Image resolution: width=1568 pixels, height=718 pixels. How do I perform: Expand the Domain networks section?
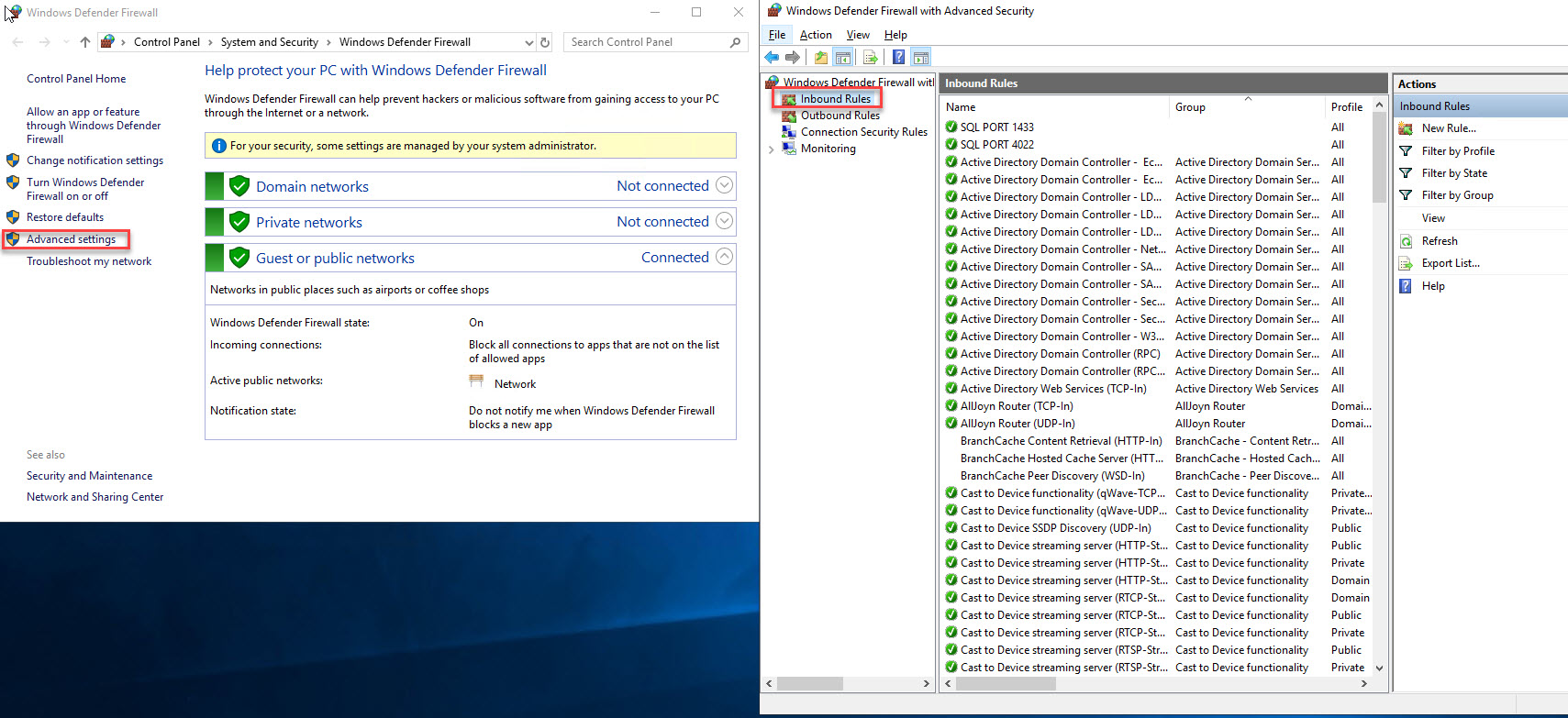(724, 185)
